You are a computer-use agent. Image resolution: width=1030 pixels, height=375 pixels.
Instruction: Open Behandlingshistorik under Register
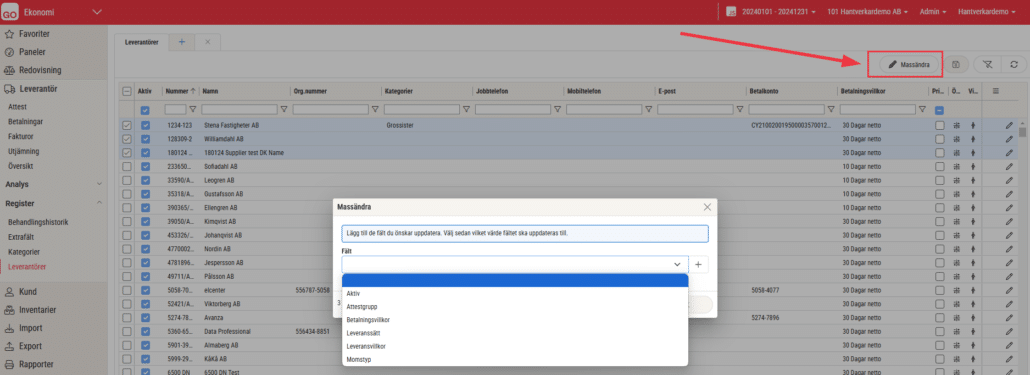pyautogui.click(x=38, y=222)
